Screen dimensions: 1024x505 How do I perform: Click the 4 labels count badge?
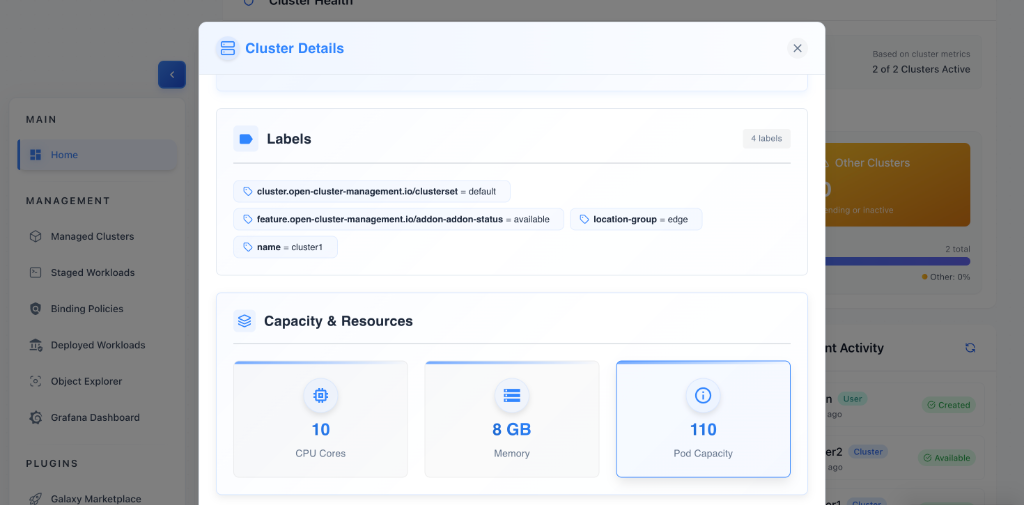pos(766,139)
